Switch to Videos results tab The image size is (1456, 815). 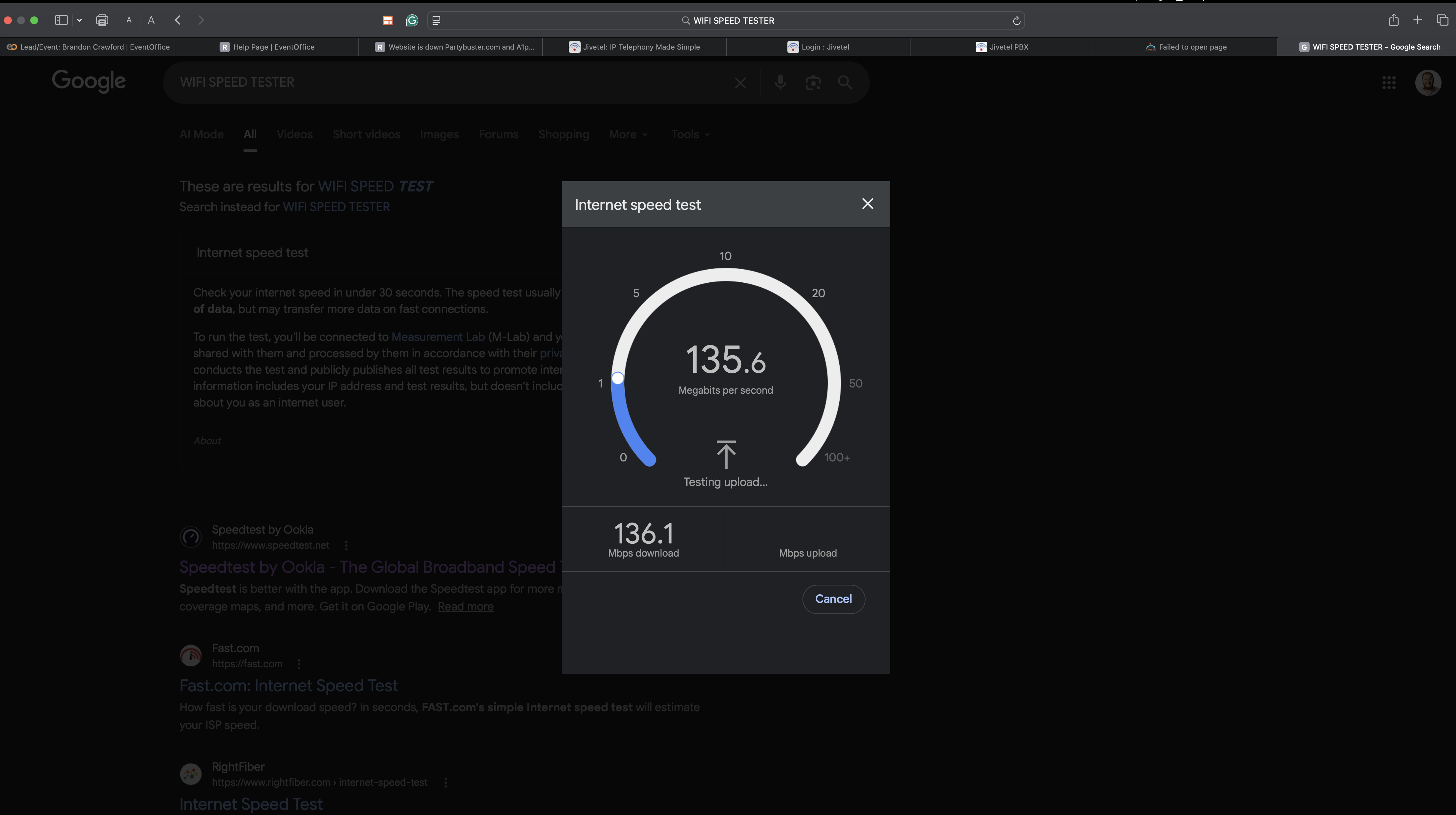[294, 135]
